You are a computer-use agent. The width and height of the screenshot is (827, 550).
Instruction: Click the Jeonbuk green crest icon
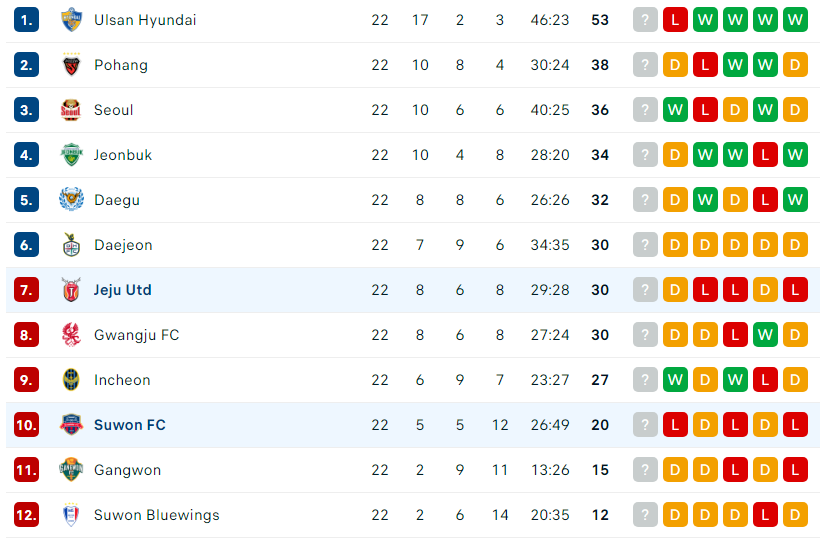coord(71,155)
